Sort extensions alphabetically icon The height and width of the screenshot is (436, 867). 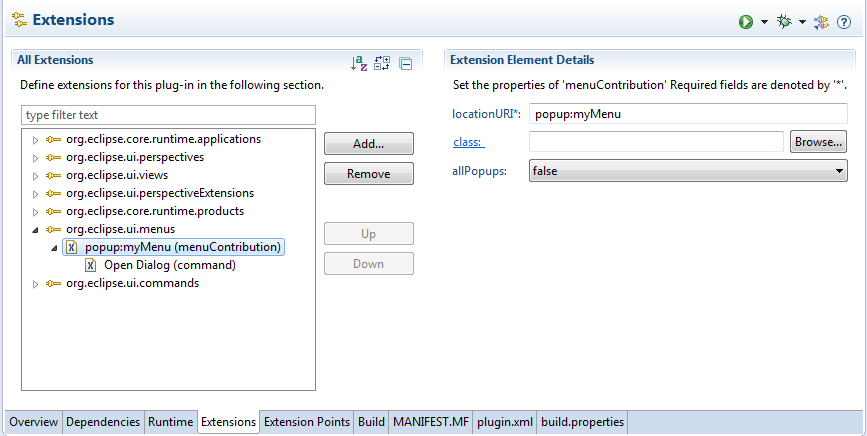[359, 63]
